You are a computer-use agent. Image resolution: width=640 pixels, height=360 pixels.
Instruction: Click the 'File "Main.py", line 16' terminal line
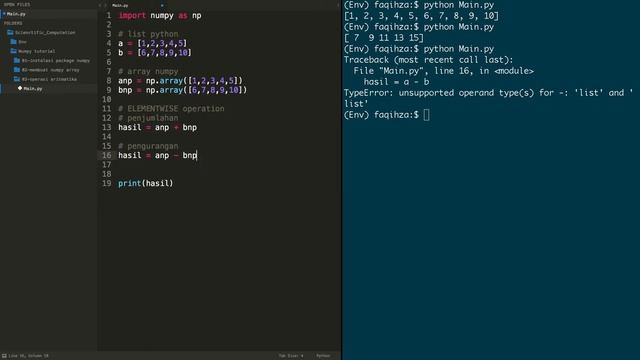(x=444, y=71)
